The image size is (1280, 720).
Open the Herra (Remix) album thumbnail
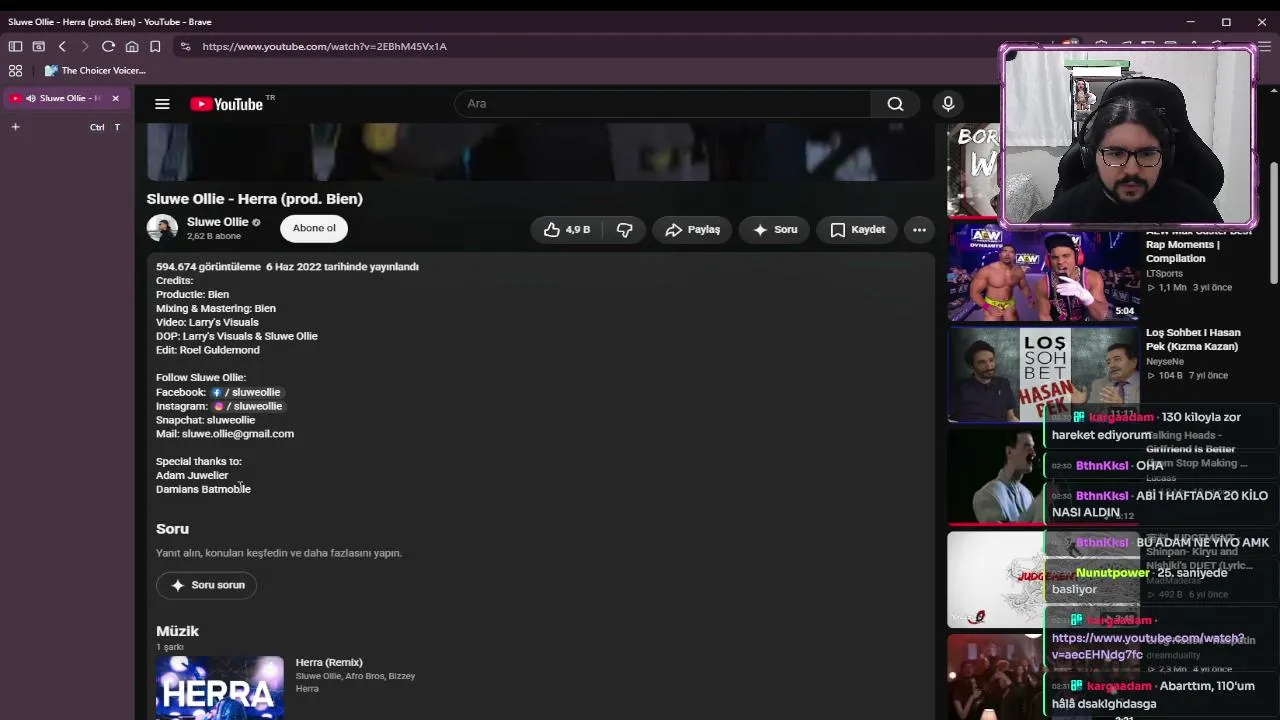[220, 688]
